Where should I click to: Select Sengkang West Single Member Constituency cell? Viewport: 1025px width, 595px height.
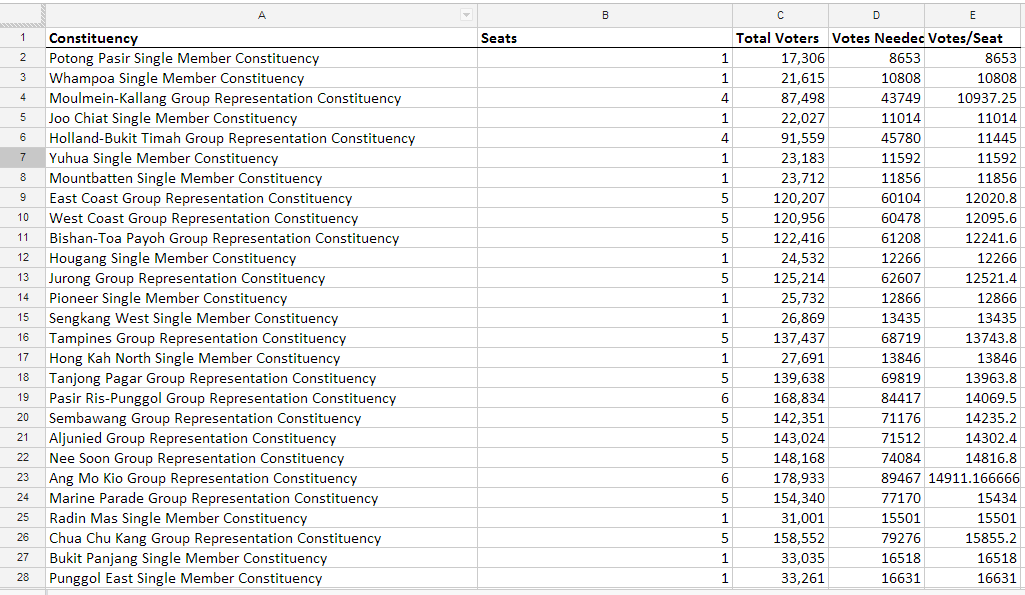[x=261, y=318]
